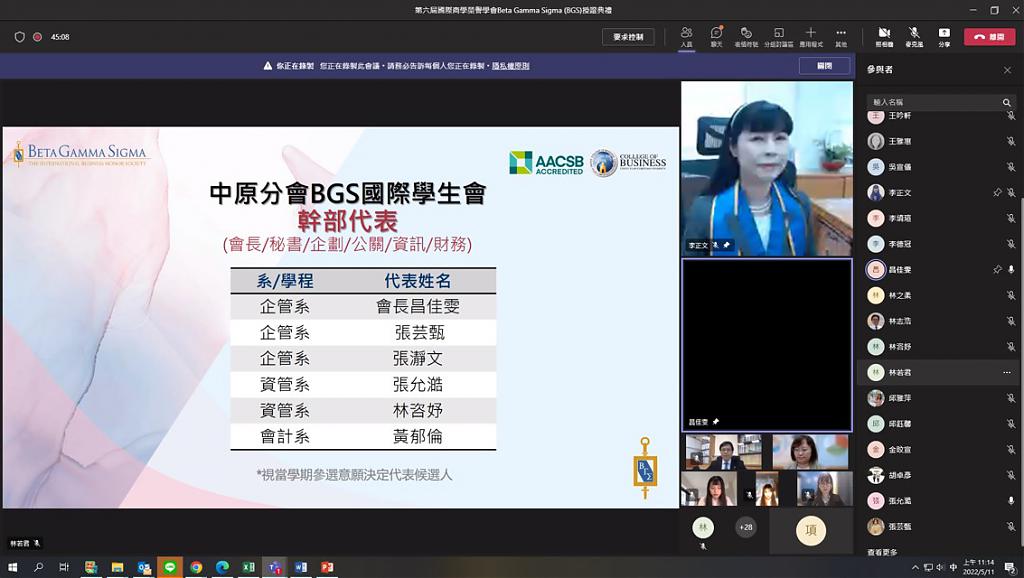Click the man in suit video thumbnail
The image size is (1024, 578).
tap(724, 452)
